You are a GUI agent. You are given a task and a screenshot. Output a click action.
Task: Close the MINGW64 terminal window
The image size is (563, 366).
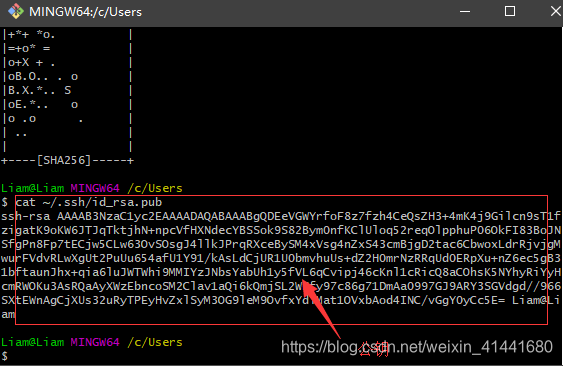(x=555, y=11)
